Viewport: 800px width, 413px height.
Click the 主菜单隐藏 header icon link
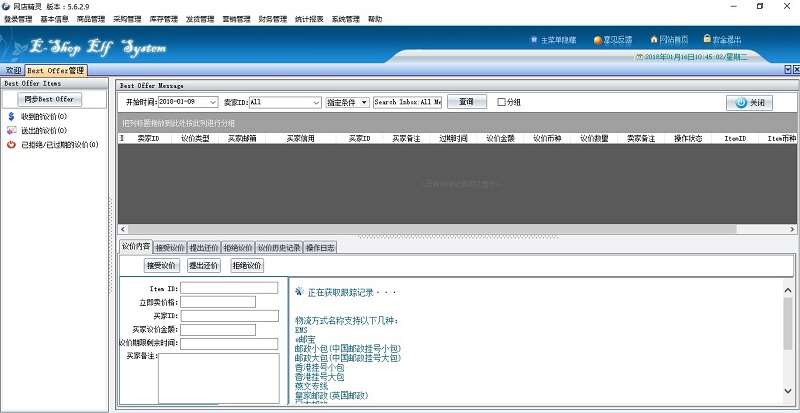coord(553,40)
